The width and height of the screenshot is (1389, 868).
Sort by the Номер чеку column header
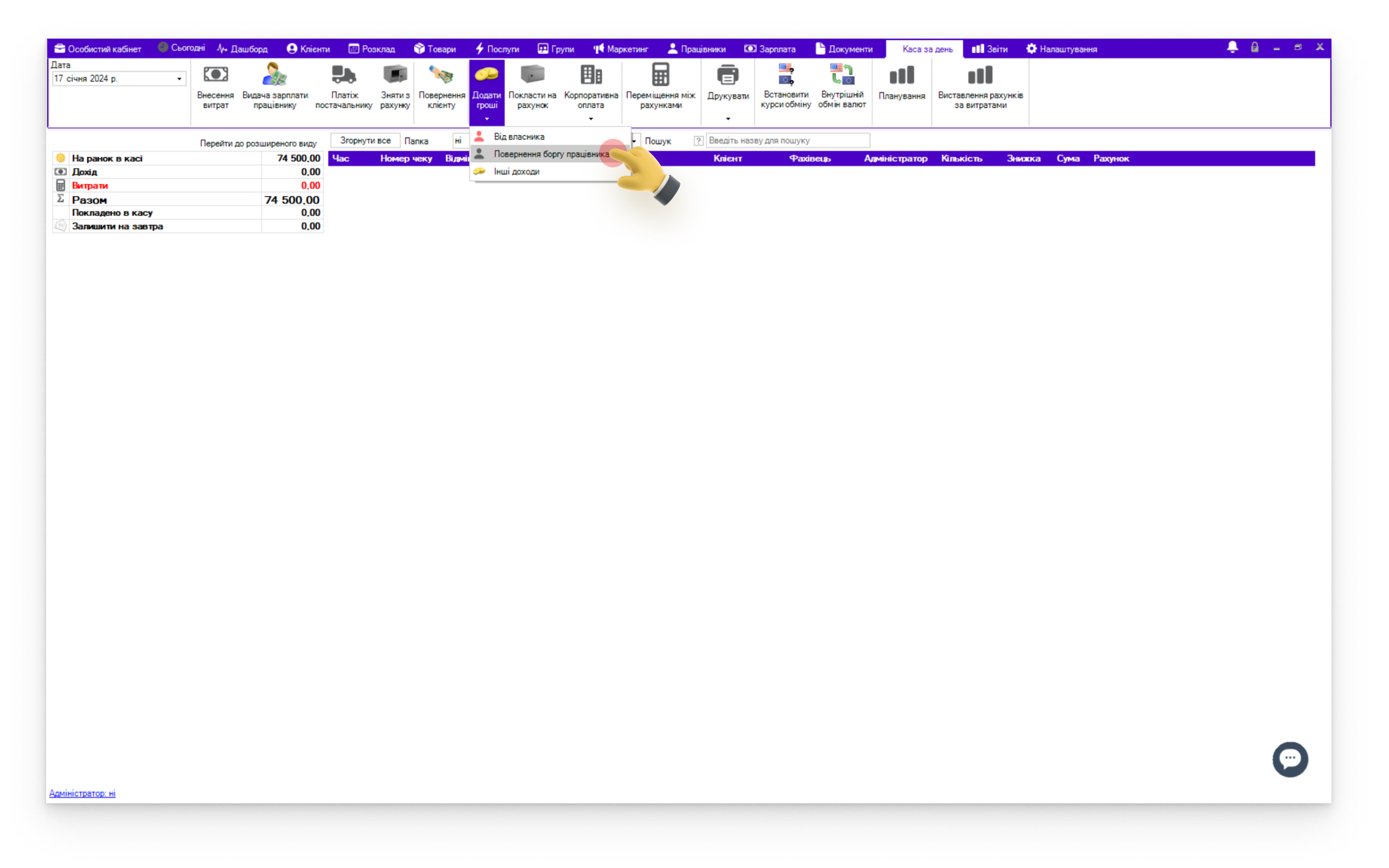406,158
